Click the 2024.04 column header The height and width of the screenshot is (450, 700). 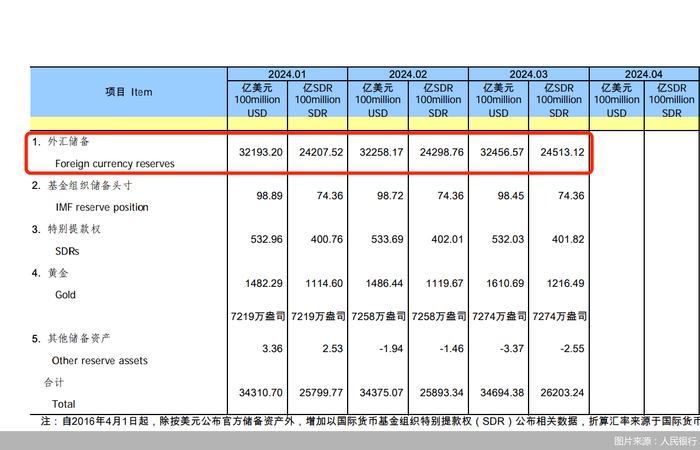(x=644, y=75)
